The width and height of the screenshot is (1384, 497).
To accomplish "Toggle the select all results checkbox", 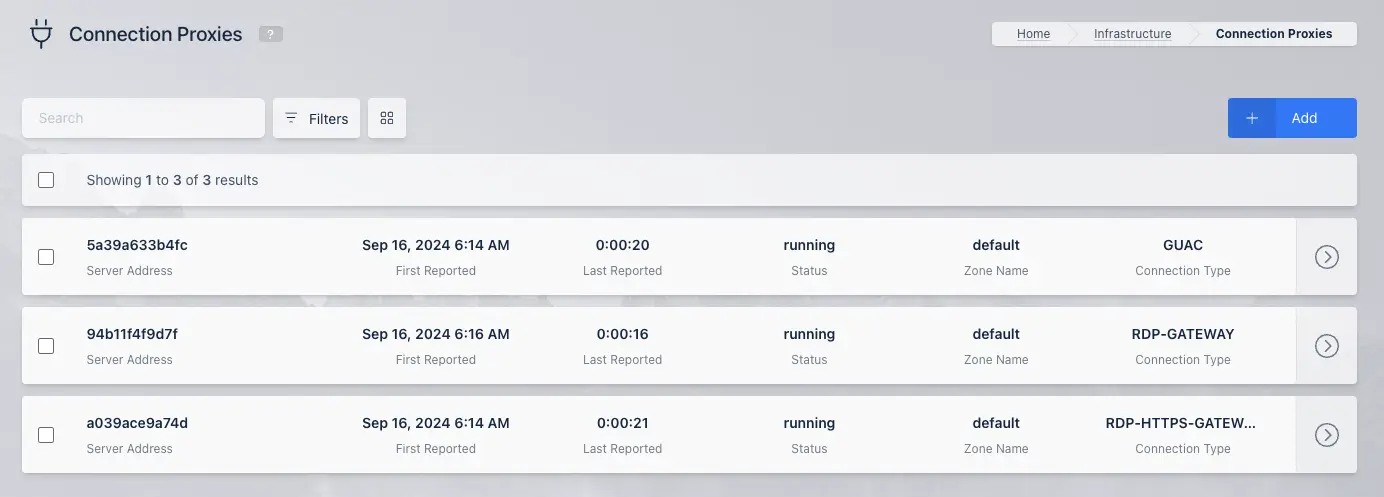I will (46, 180).
